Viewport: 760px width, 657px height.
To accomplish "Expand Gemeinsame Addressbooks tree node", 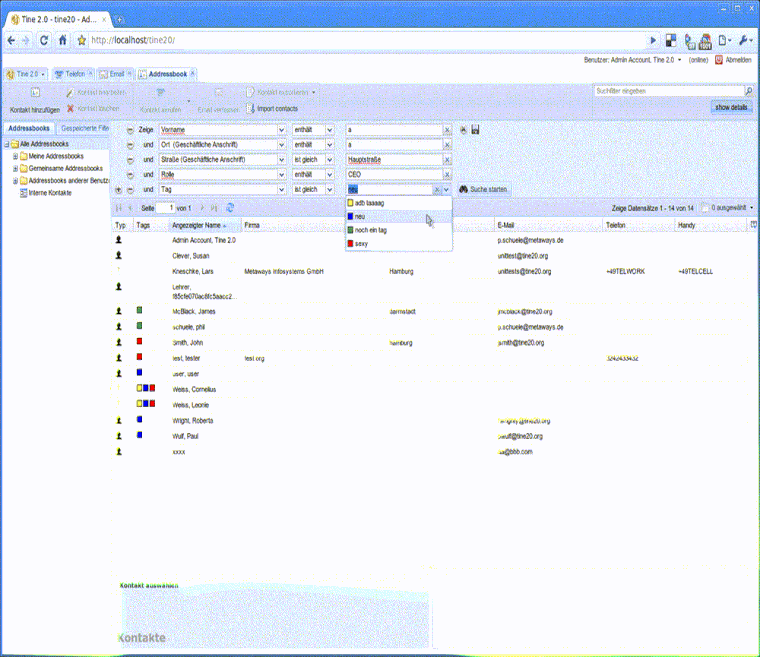I will [x=16, y=169].
